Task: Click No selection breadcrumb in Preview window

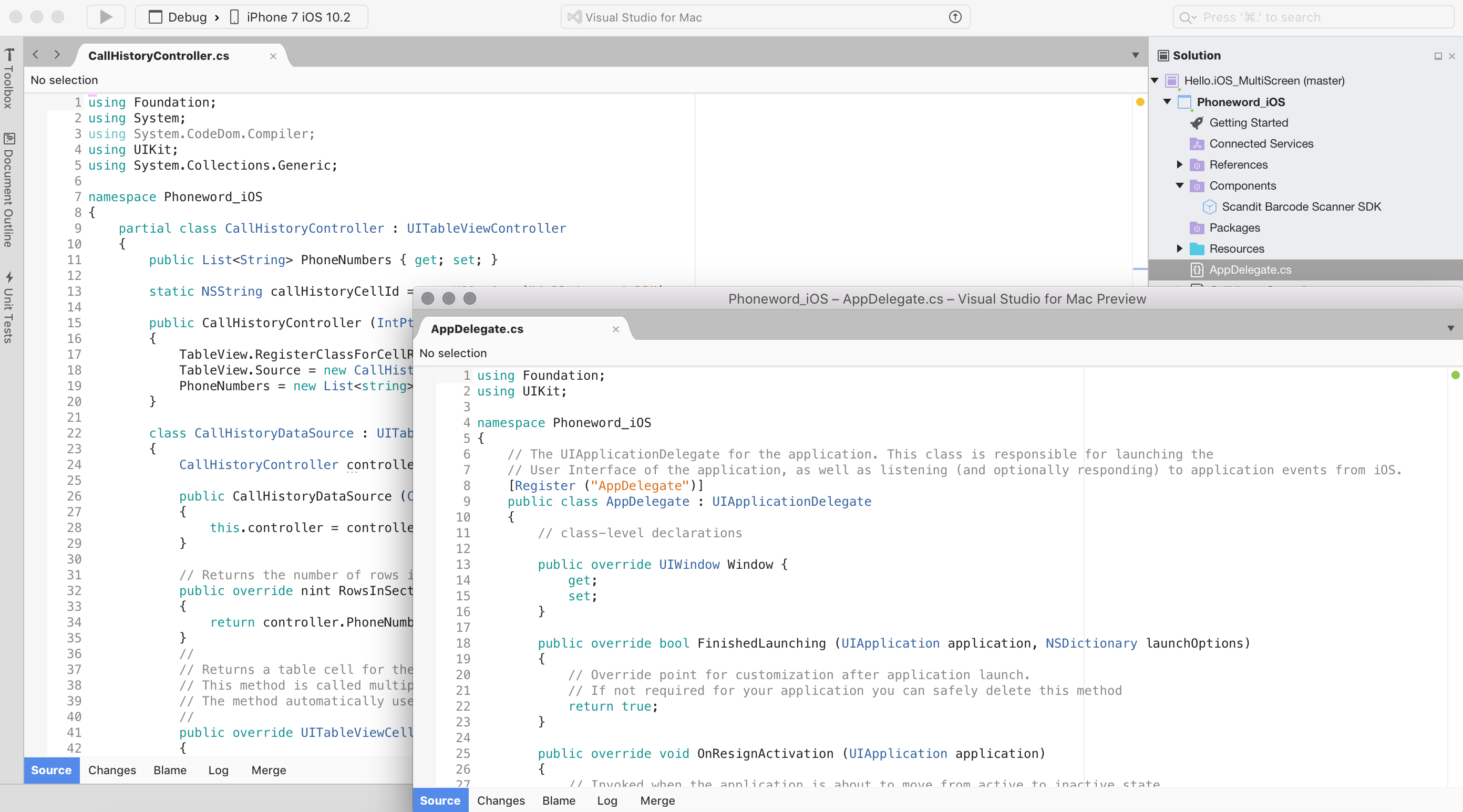Action: point(452,353)
